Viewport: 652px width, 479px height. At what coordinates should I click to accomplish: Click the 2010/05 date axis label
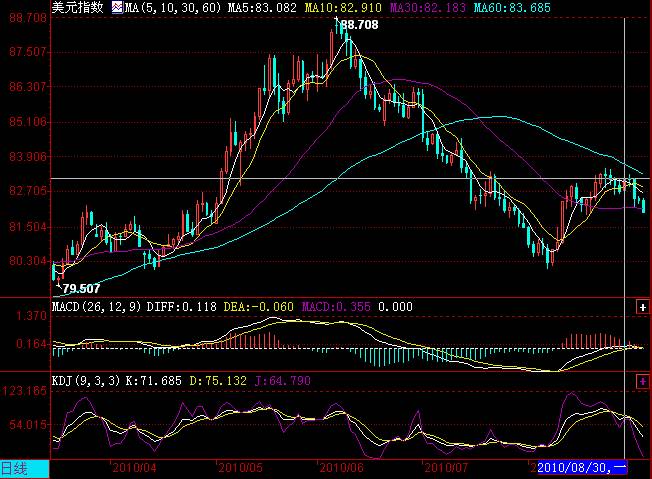coord(240,468)
